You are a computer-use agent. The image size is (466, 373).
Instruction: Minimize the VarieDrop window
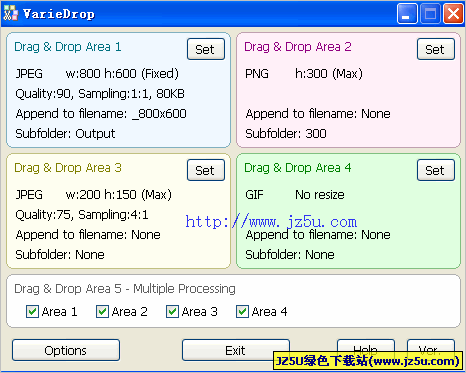coord(407,14)
